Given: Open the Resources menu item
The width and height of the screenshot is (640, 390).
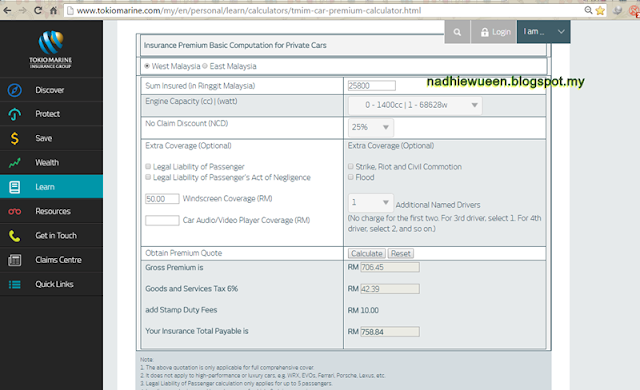Looking at the screenshot, I should (x=51, y=211).
